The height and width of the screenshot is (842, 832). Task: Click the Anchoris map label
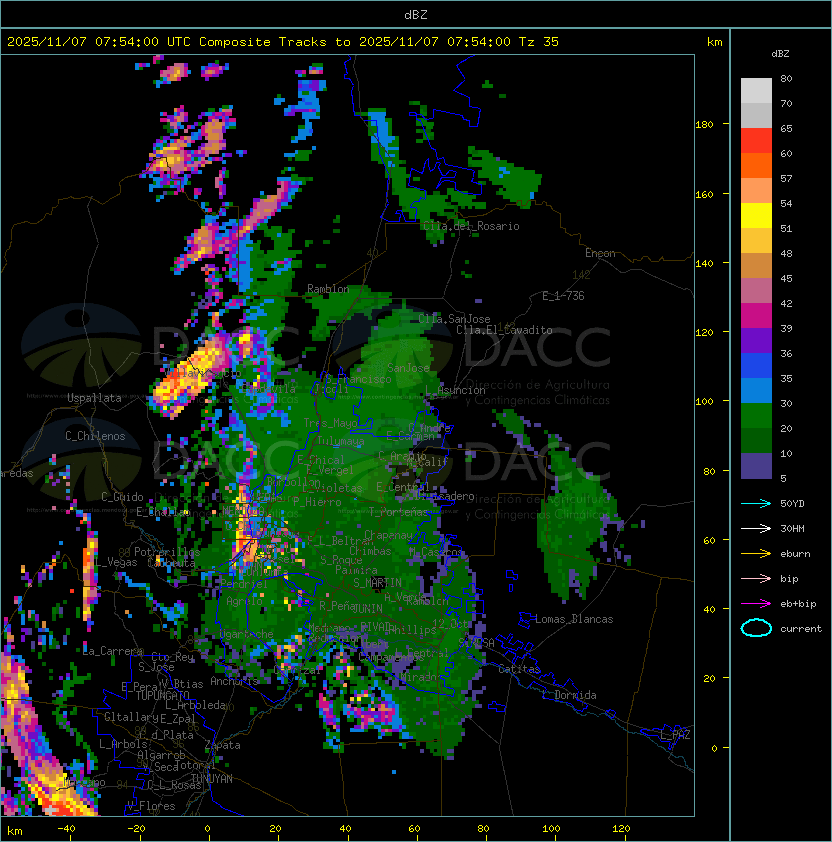pyautogui.click(x=234, y=681)
